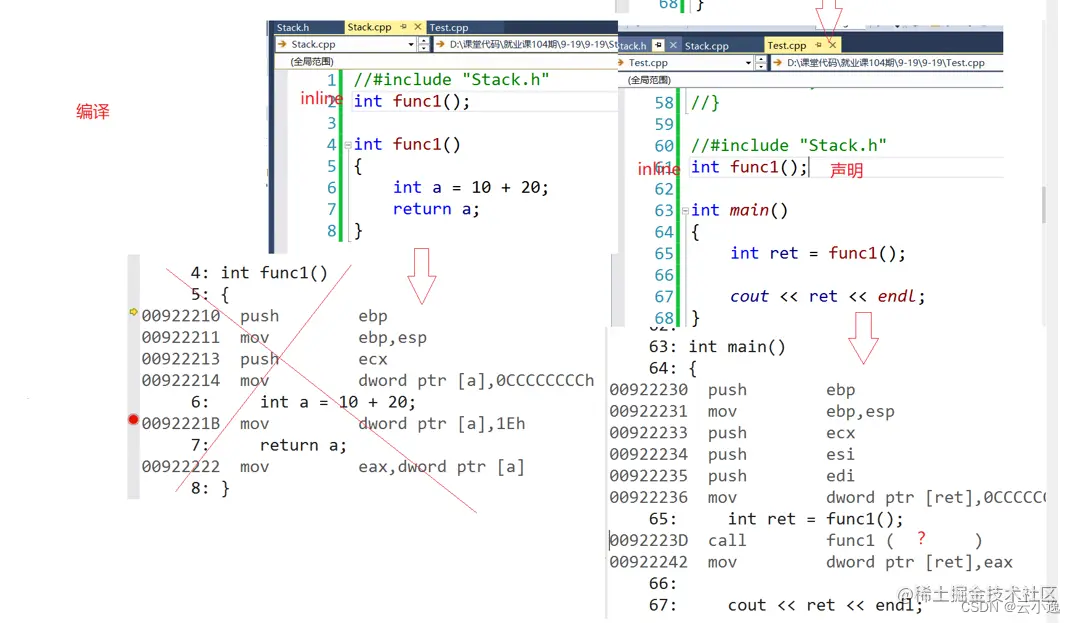Click the red breakpoint at address 0092221B
1076x623 pixels.
tap(133, 419)
